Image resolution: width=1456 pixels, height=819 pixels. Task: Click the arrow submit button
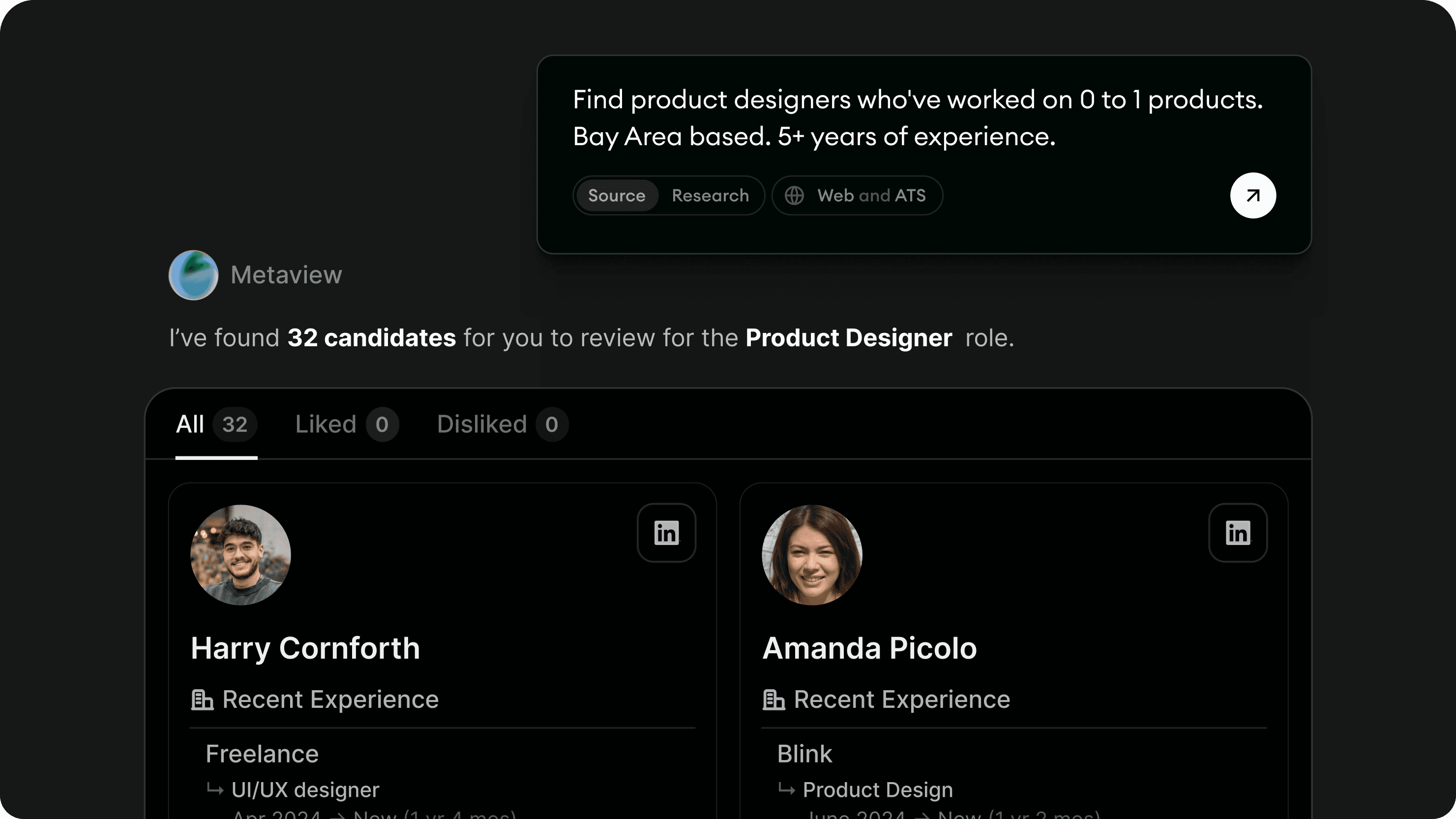1252,196
